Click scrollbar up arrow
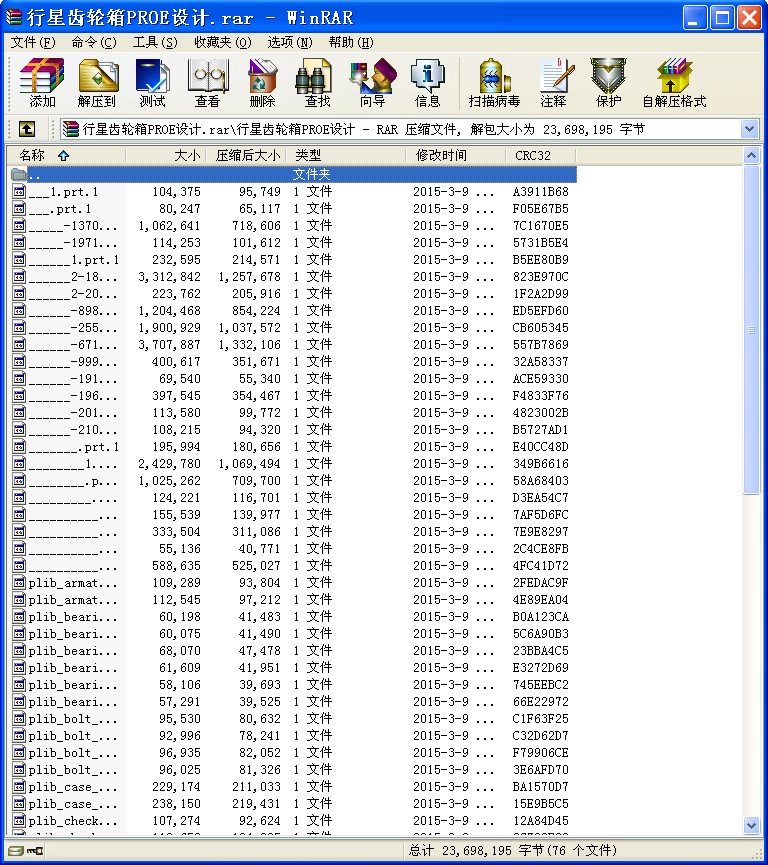This screenshot has height=865, width=768. [751, 156]
